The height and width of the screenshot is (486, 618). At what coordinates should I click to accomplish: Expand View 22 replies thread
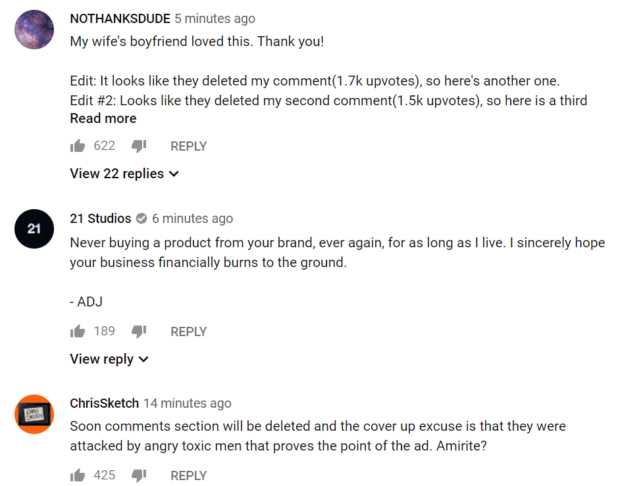click(x=124, y=174)
